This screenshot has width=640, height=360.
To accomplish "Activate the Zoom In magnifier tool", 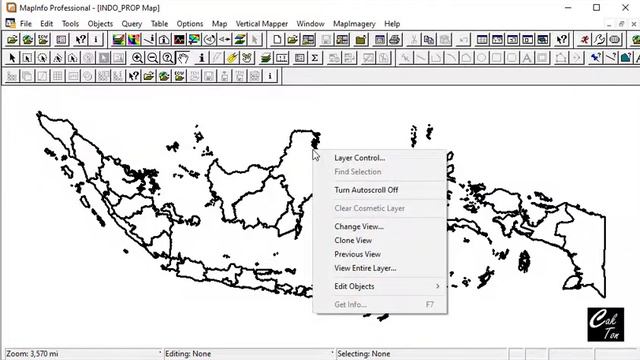I will click(137, 58).
